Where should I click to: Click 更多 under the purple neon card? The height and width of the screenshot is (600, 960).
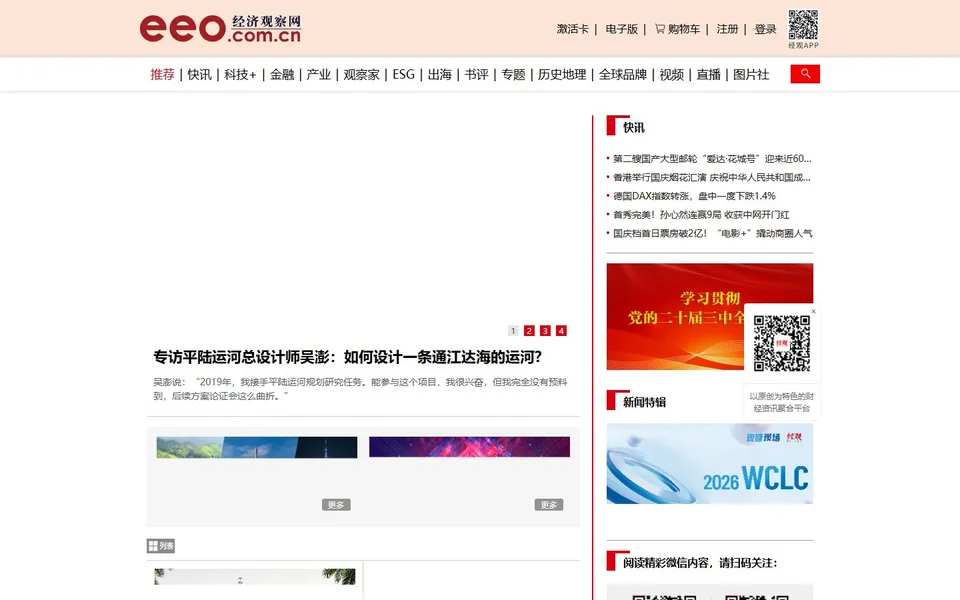(549, 504)
